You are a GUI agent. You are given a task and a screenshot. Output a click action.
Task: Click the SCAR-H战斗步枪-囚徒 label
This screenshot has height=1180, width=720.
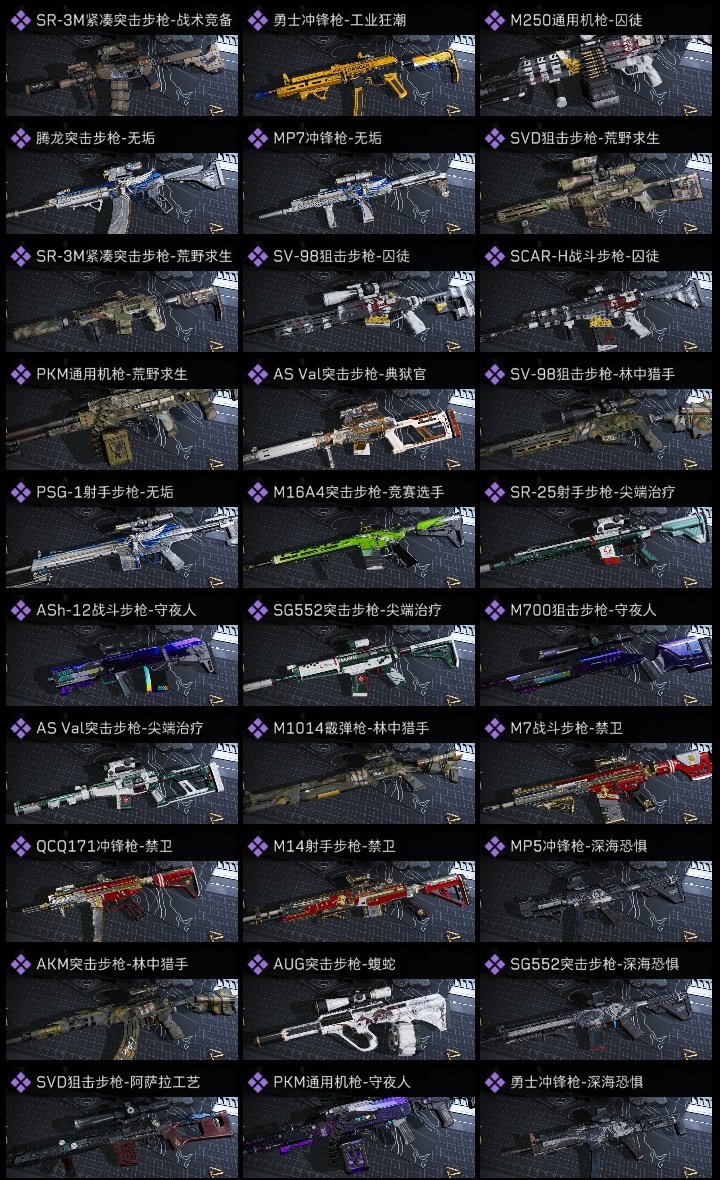585,256
